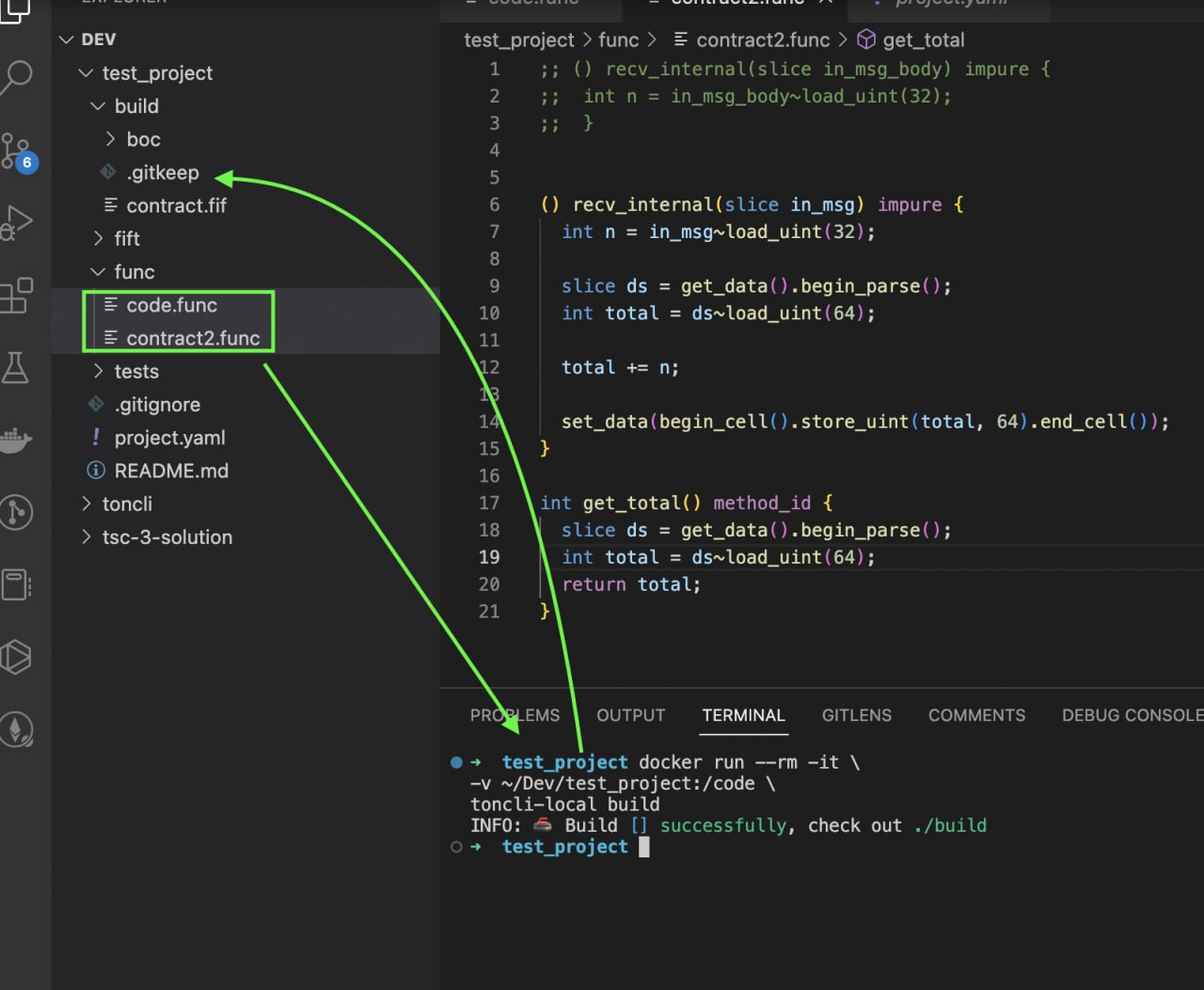Click the file icon before contract2.func in breadcrumb
Screen dimensions: 1204x990
(680, 40)
